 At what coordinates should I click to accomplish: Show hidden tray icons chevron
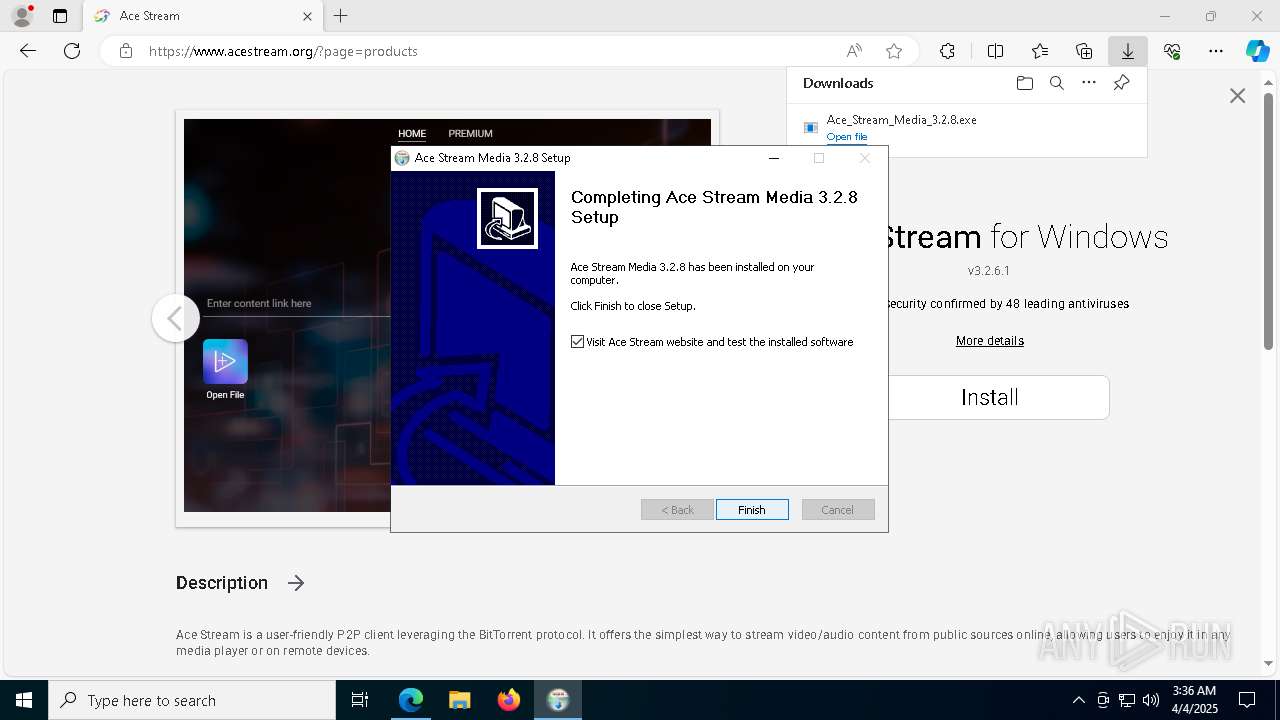1078,700
